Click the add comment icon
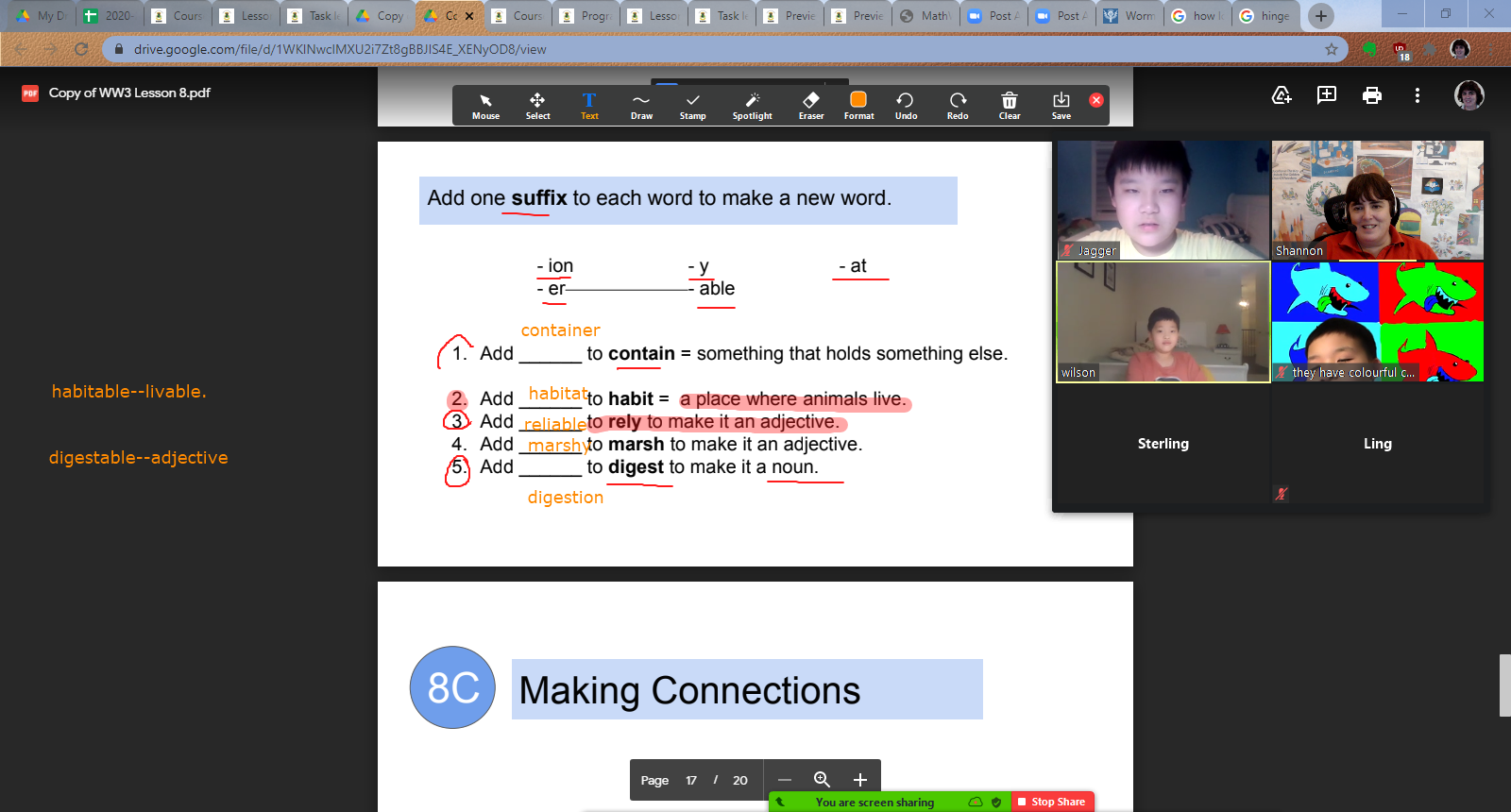The height and width of the screenshot is (812, 1511). pos(1327,94)
